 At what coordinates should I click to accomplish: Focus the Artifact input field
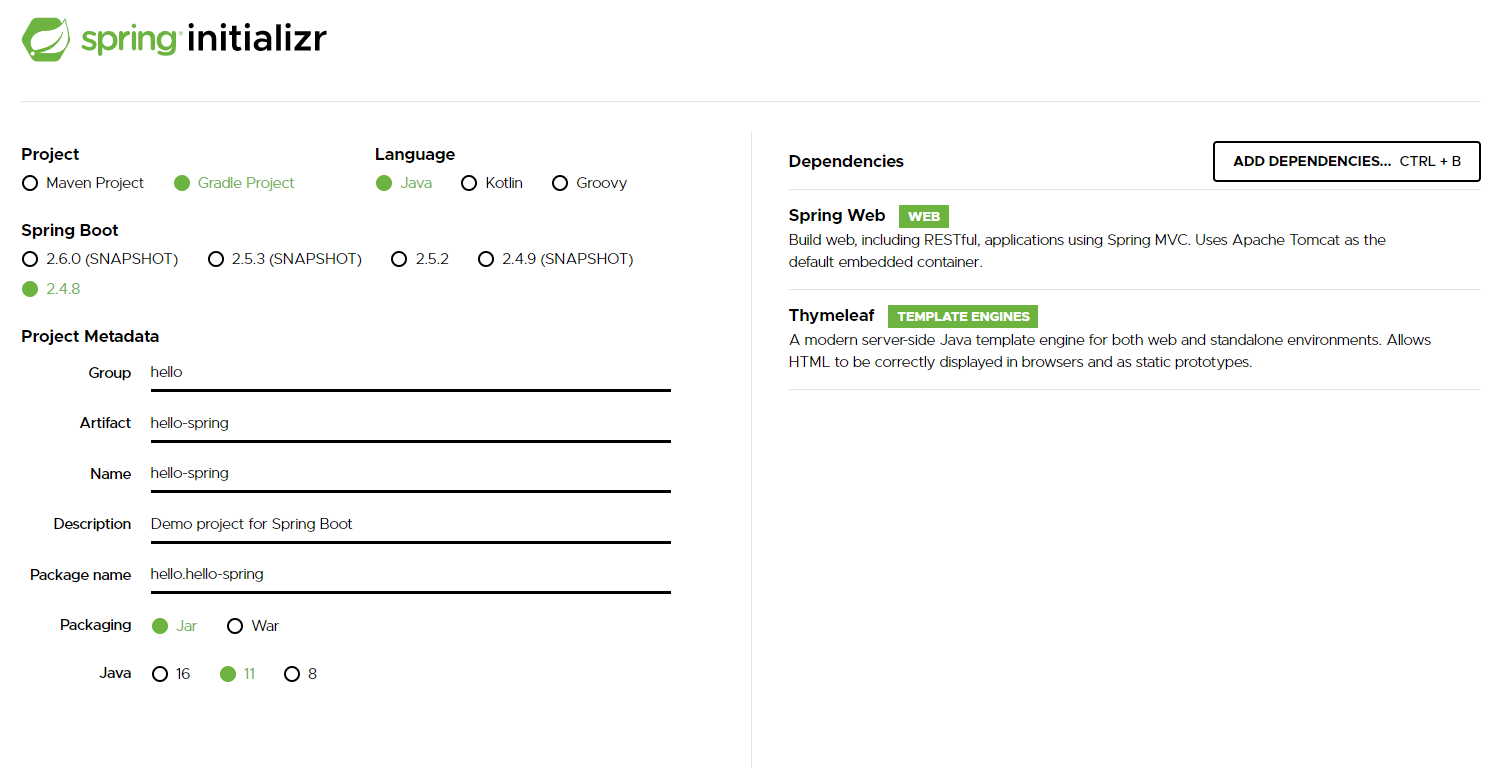point(410,423)
